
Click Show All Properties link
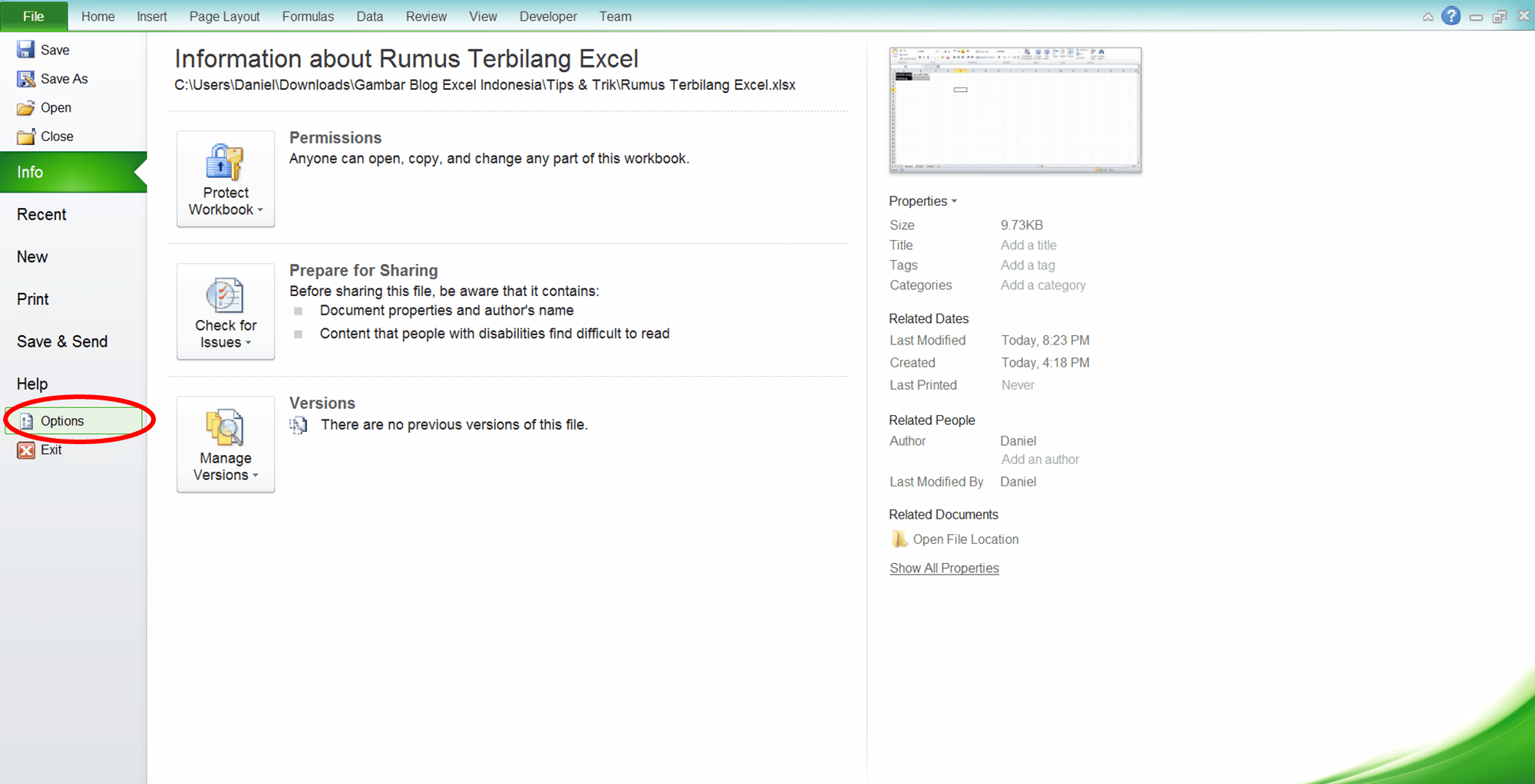(x=944, y=568)
